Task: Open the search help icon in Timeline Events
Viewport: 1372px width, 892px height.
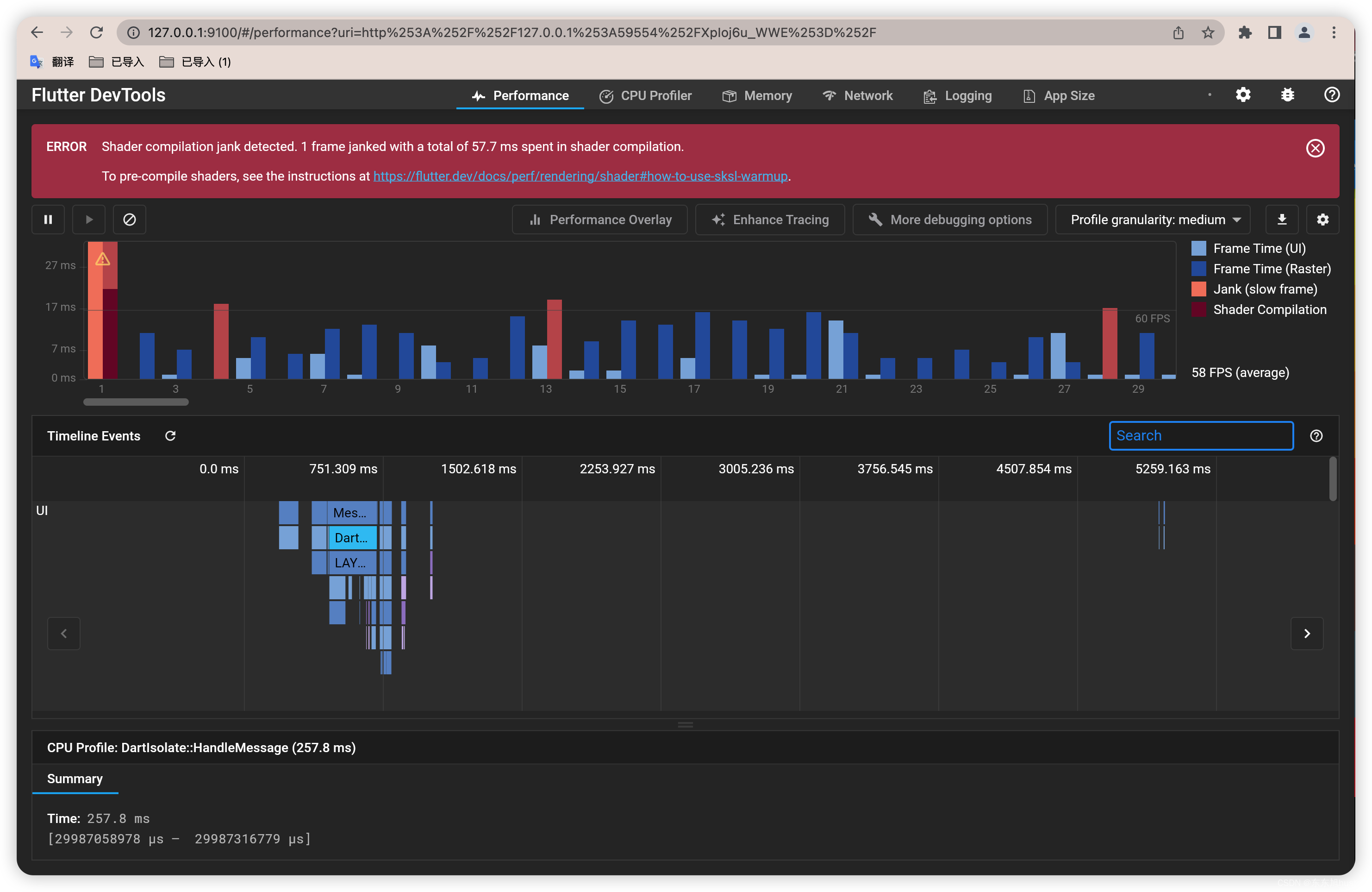Action: point(1316,436)
